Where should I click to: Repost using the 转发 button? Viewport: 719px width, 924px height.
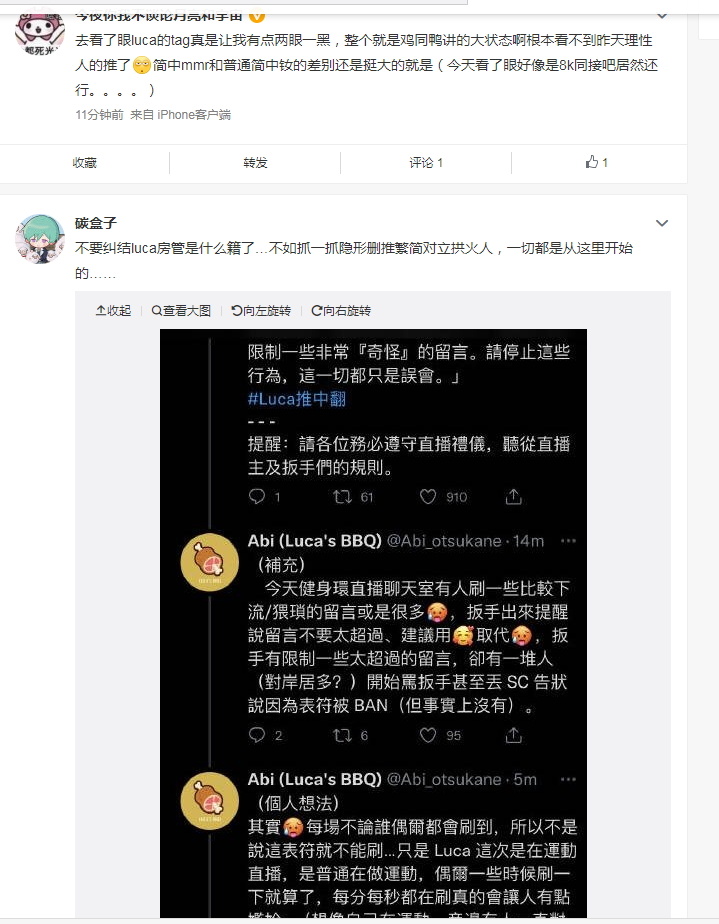click(255, 163)
